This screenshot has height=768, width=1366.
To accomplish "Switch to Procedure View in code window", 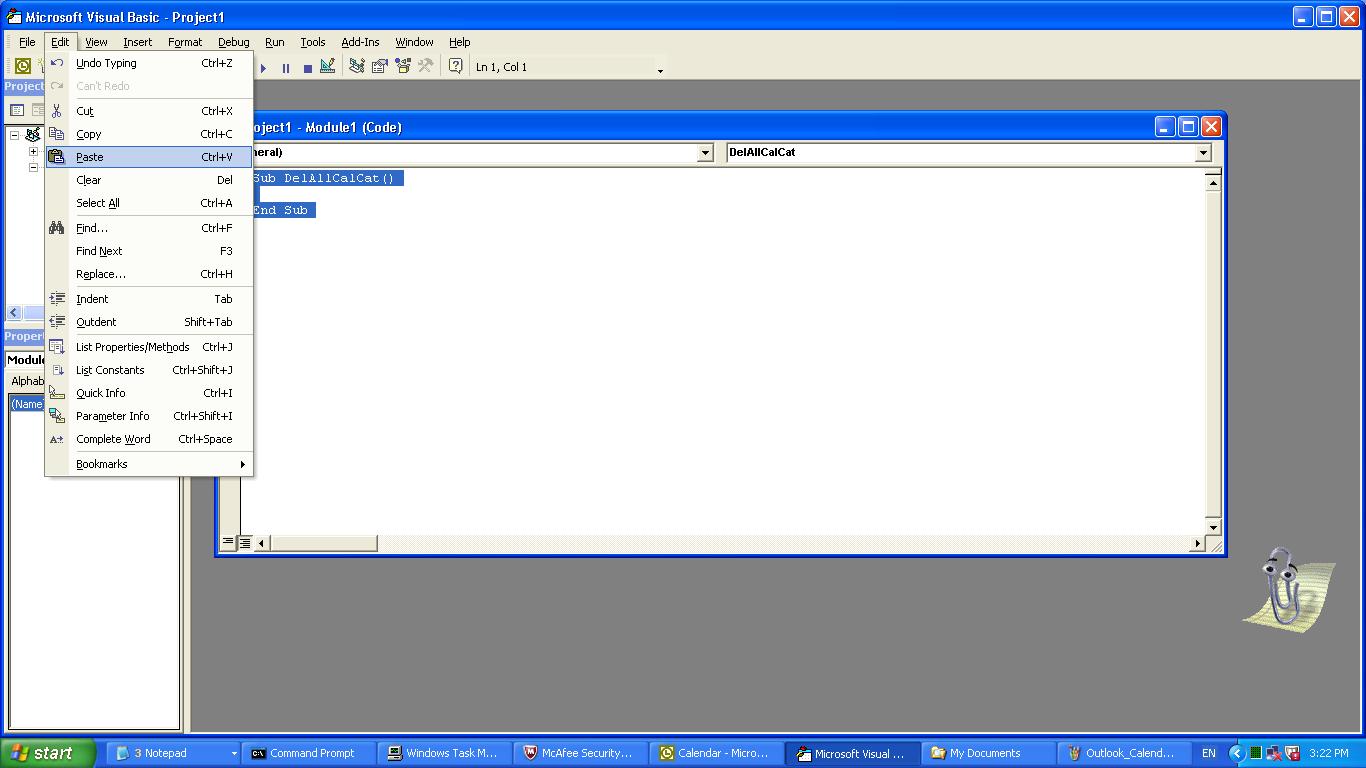I will pyautogui.click(x=228, y=543).
